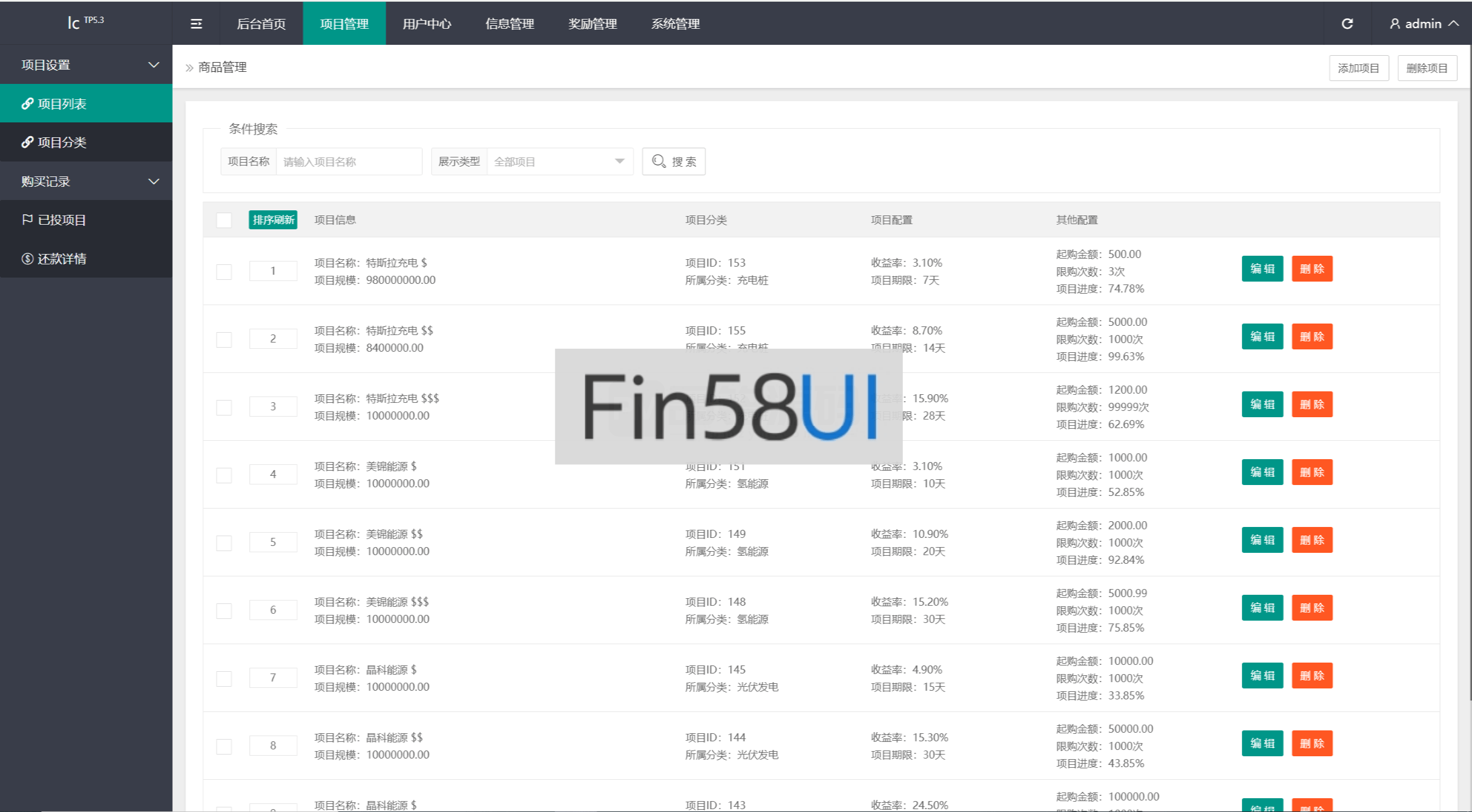This screenshot has width=1472, height=812.
Task: Open 已投项目 flag icon item
Action: click(27, 220)
